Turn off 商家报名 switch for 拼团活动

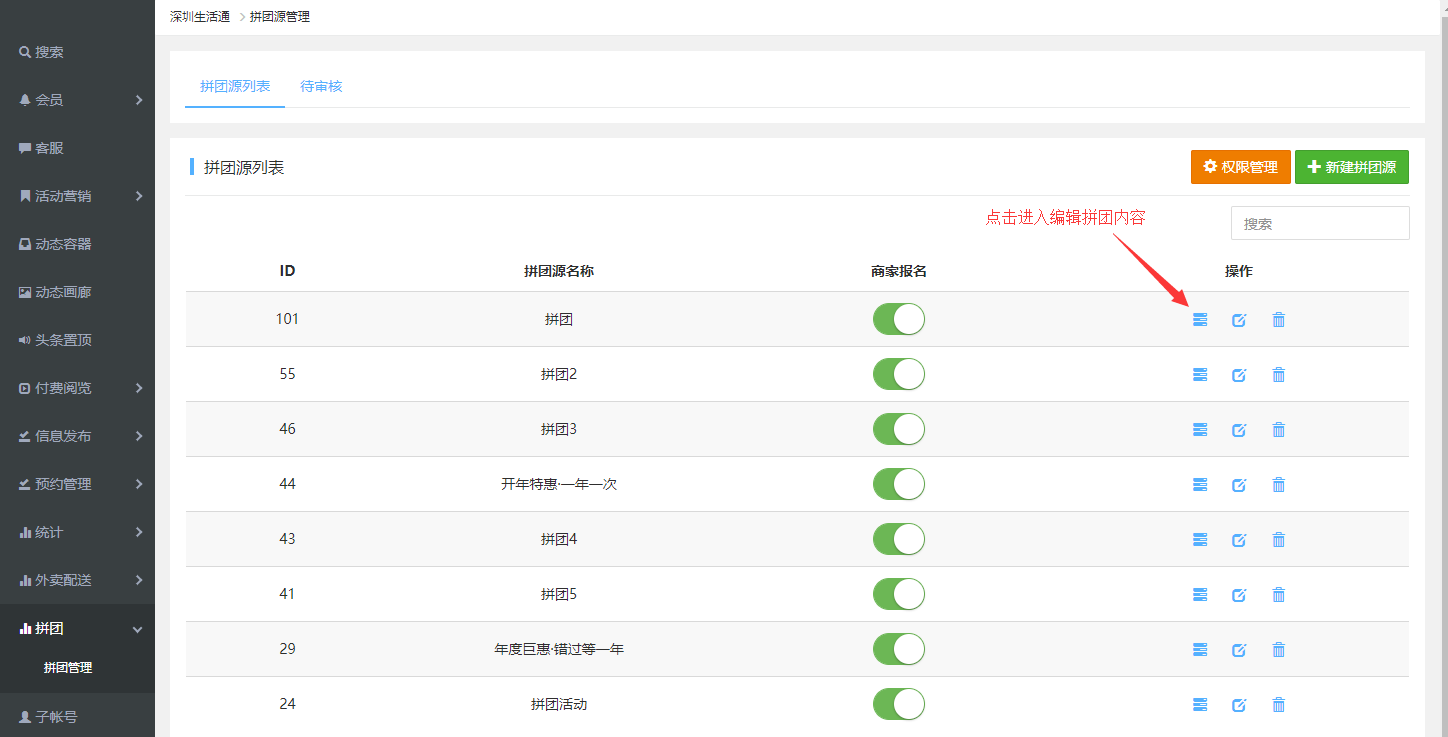(898, 704)
